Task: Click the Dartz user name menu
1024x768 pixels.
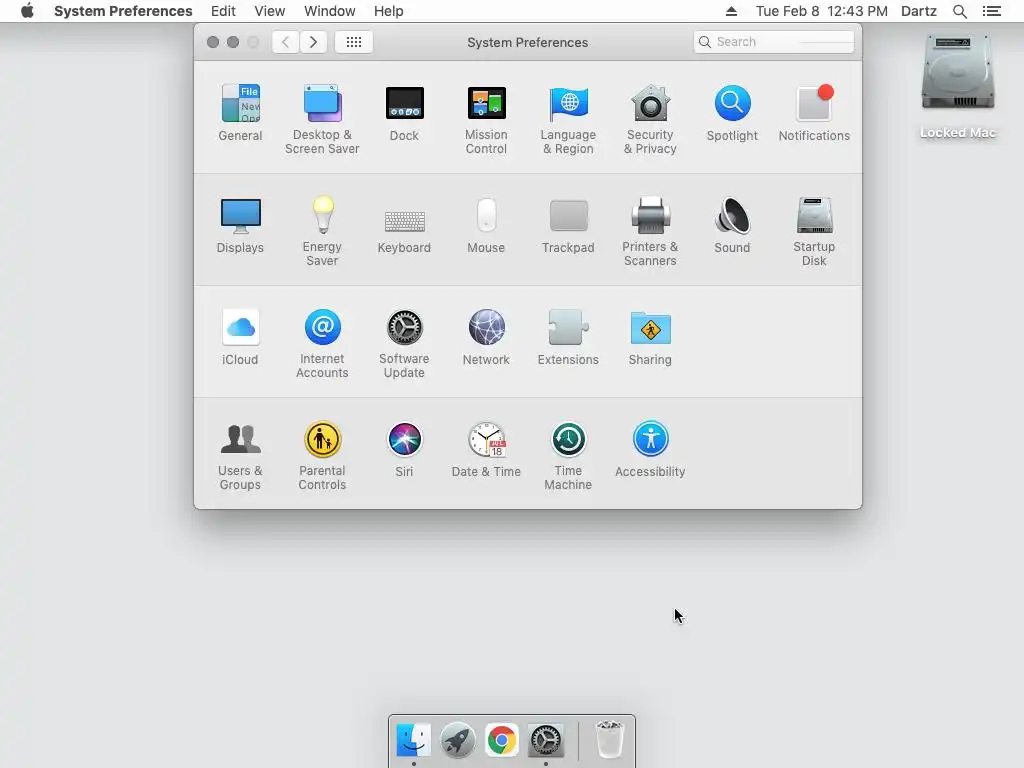Action: click(x=919, y=11)
